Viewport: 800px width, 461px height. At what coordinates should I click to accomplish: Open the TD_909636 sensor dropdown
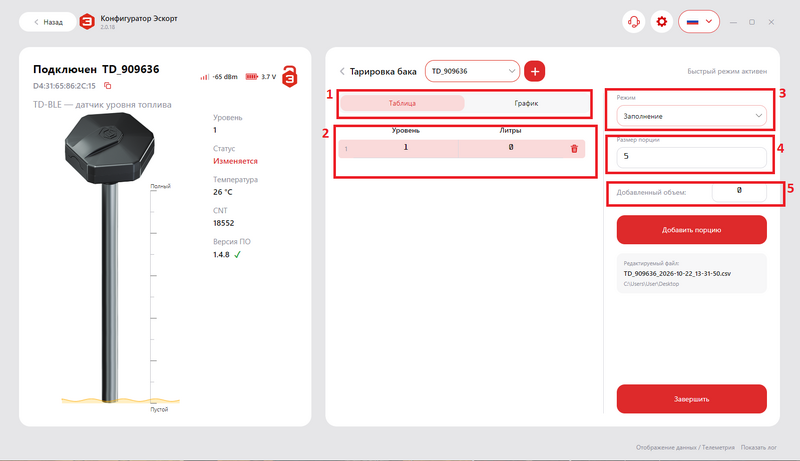point(472,71)
